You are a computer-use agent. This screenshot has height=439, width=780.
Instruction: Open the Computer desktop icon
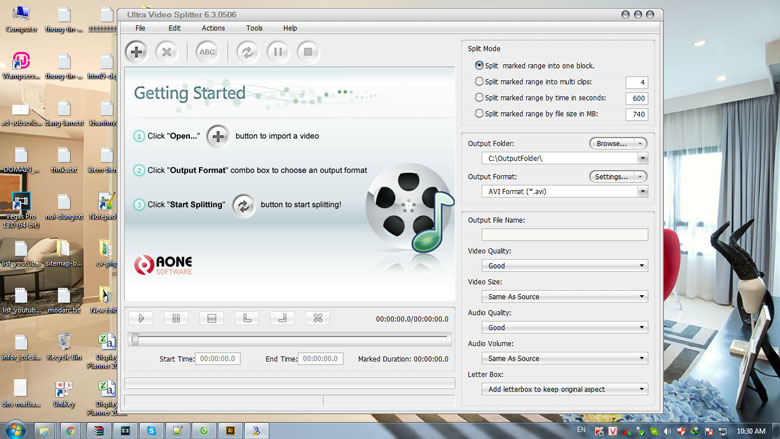pyautogui.click(x=21, y=20)
